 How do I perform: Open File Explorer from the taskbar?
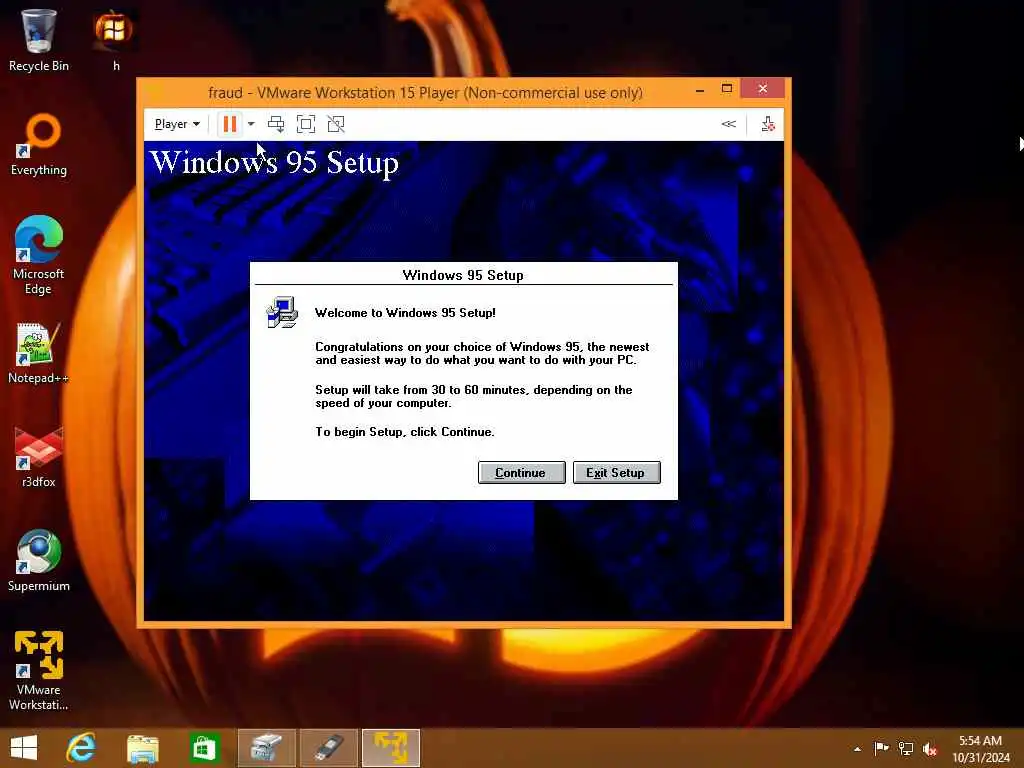click(x=142, y=748)
